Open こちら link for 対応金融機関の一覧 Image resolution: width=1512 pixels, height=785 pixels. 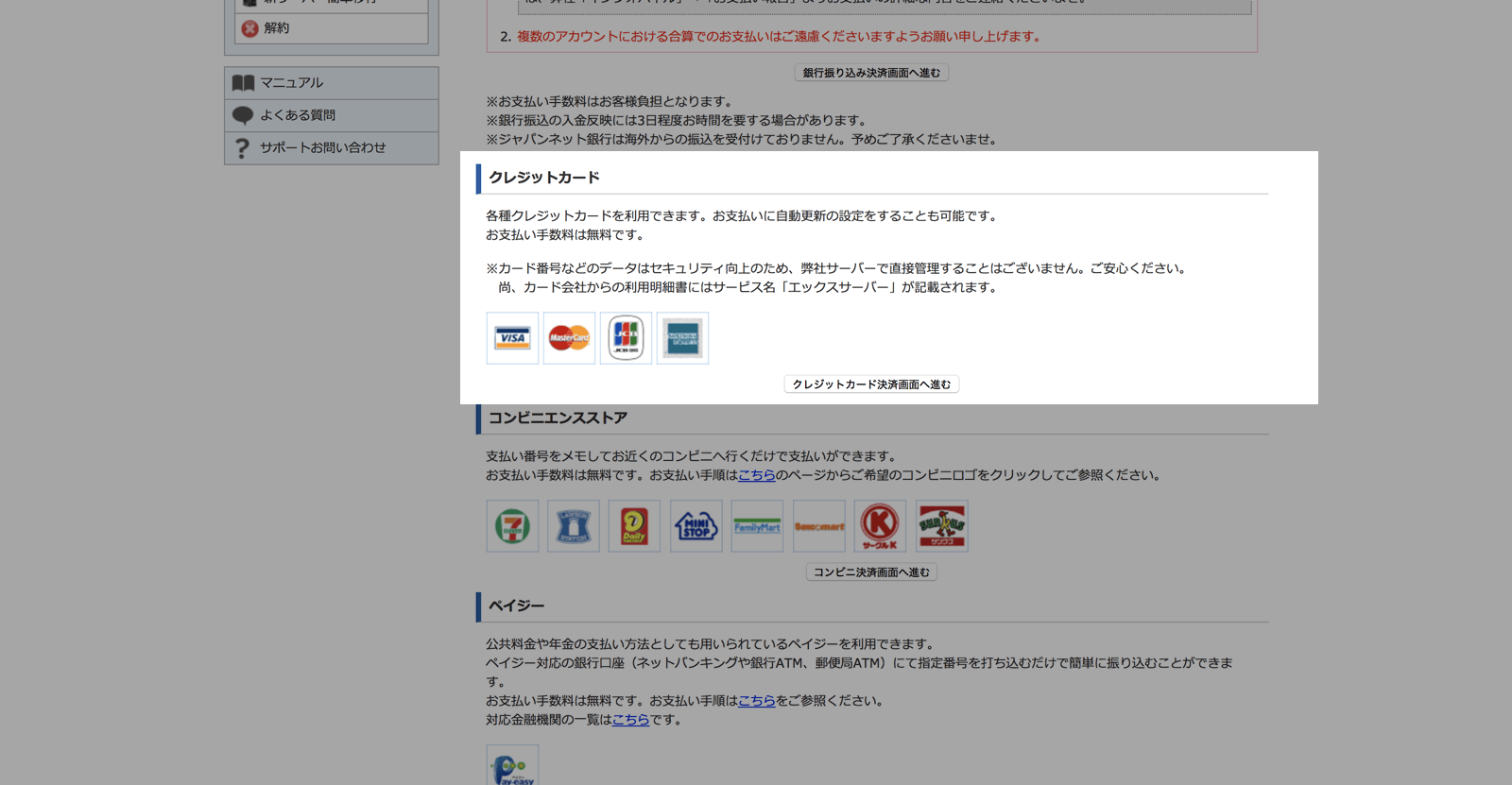[x=631, y=720]
